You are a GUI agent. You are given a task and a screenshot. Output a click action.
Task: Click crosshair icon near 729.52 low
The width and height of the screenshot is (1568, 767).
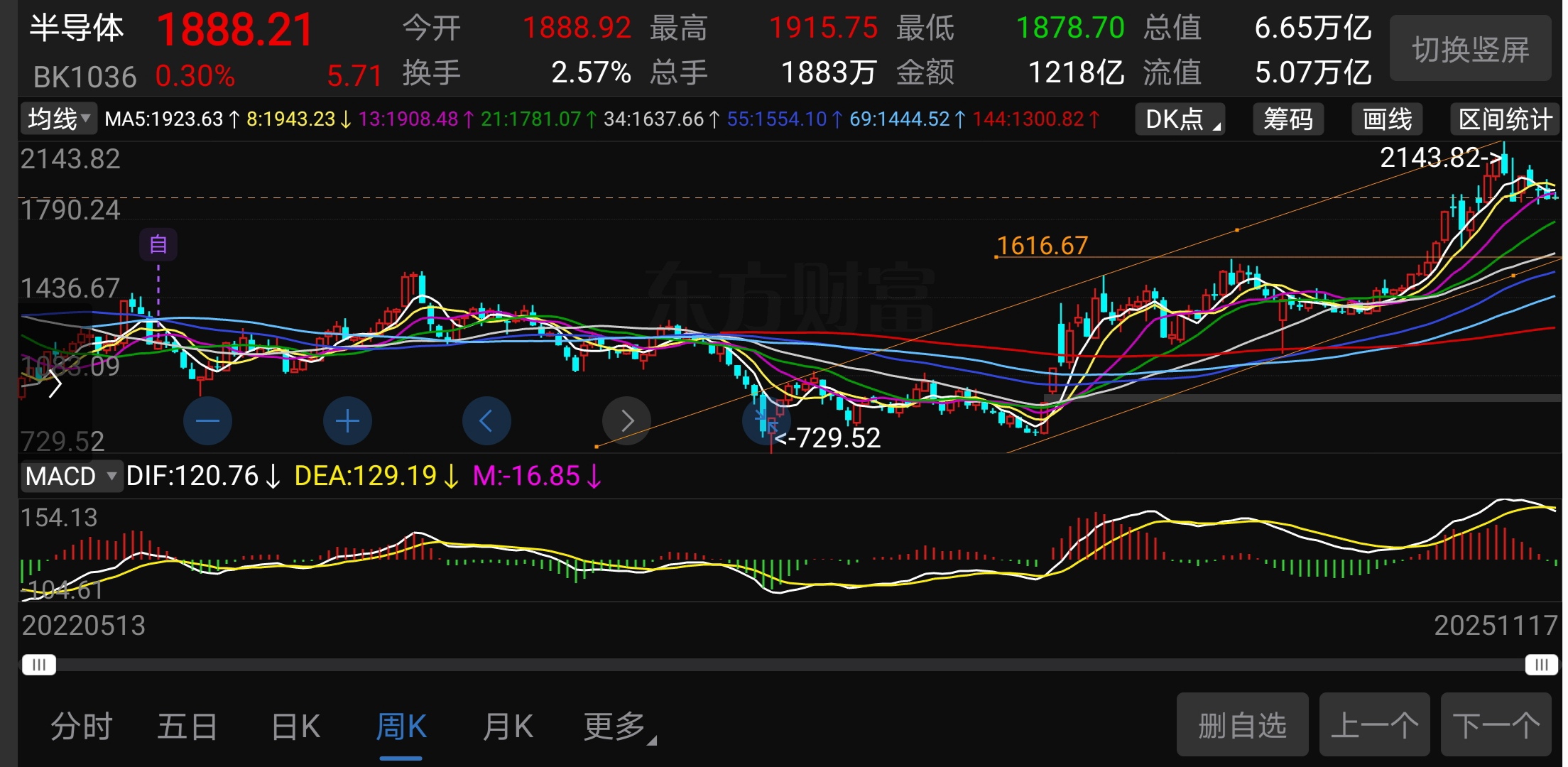[765, 421]
